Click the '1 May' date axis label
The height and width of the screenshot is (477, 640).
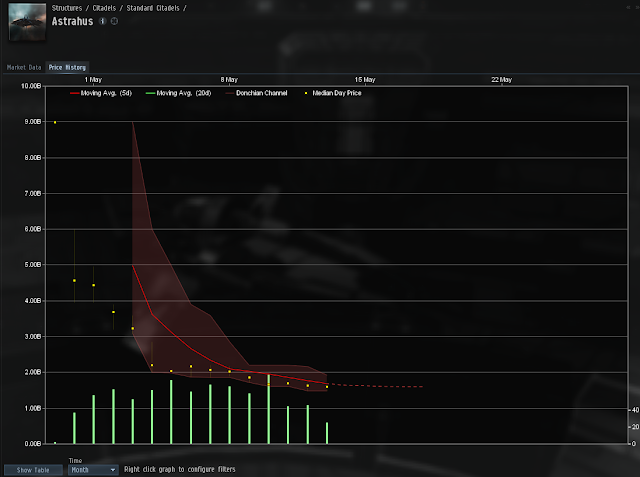[93, 80]
